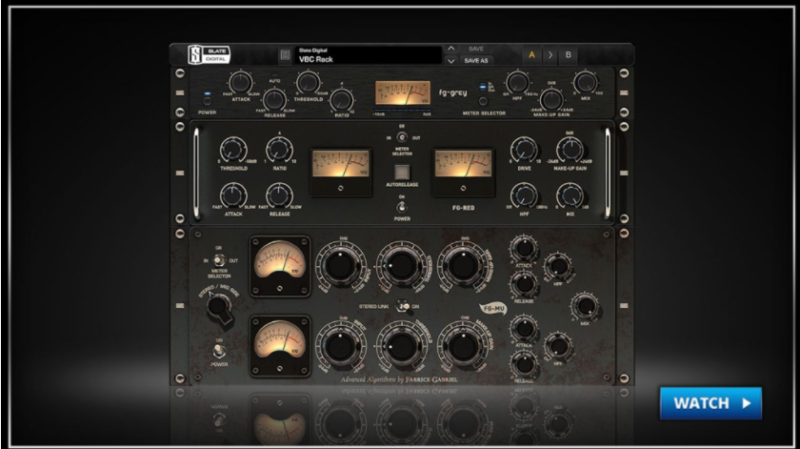Copy A to B with arrow button
This screenshot has width=800, height=449.
[x=548, y=55]
